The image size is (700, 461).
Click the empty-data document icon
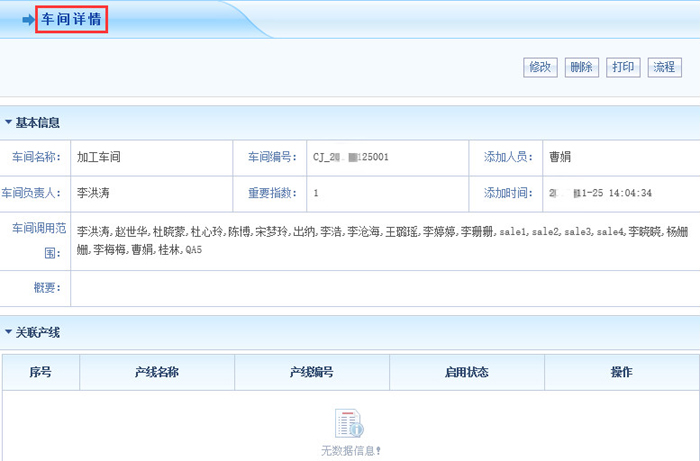click(349, 423)
